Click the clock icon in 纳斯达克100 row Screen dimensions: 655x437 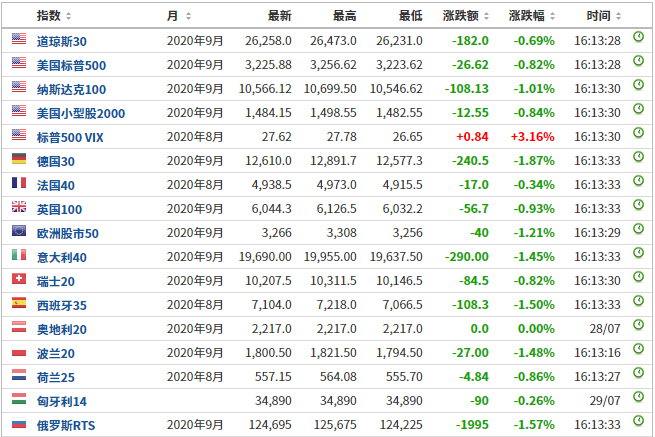tap(638, 84)
